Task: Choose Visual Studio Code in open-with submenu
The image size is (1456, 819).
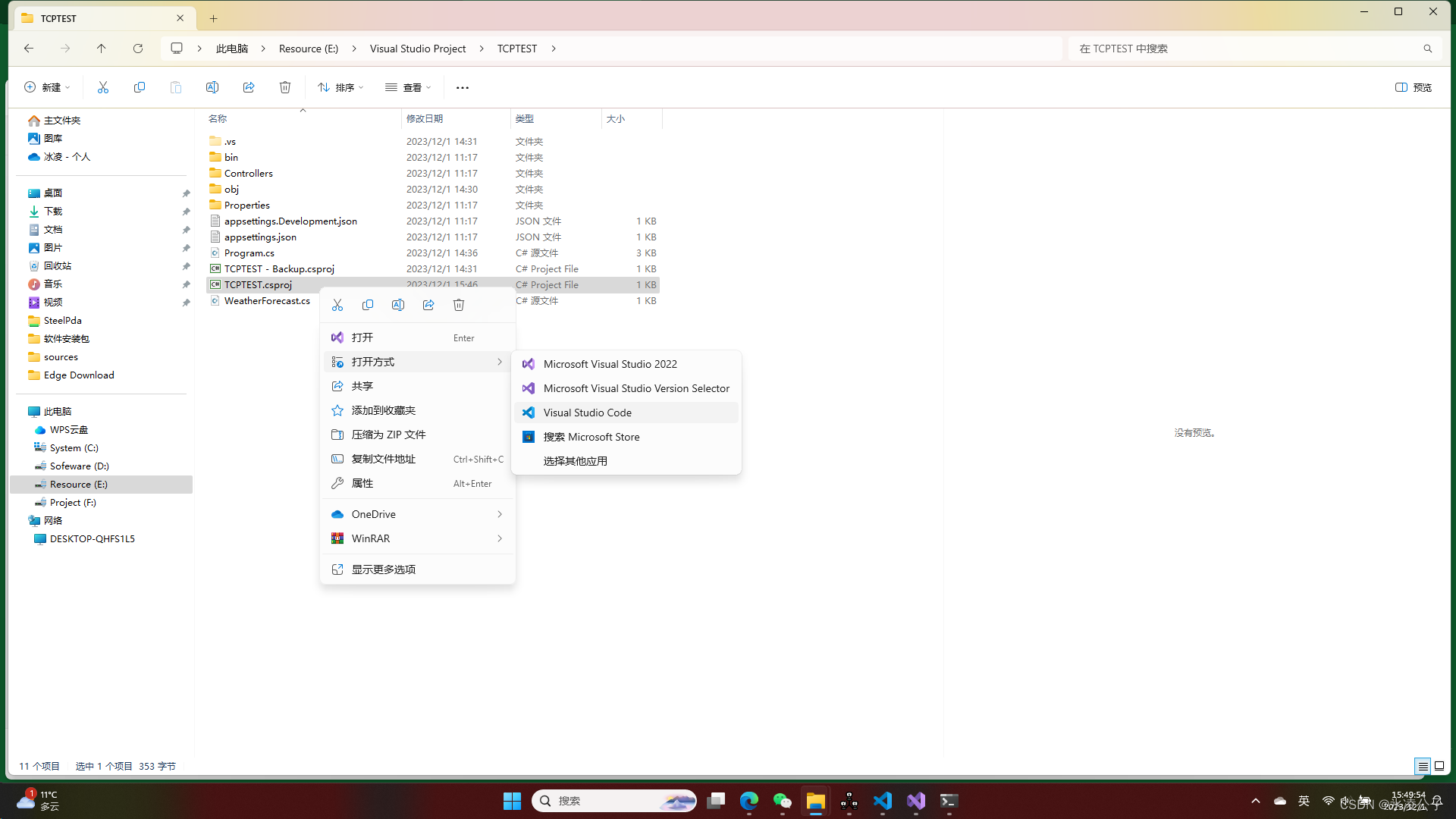Action: point(588,413)
